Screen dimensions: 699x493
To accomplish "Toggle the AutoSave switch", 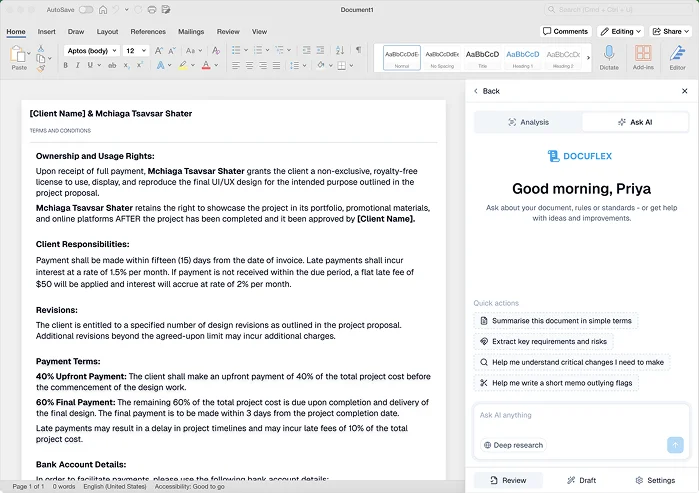I will pyautogui.click(x=85, y=9).
